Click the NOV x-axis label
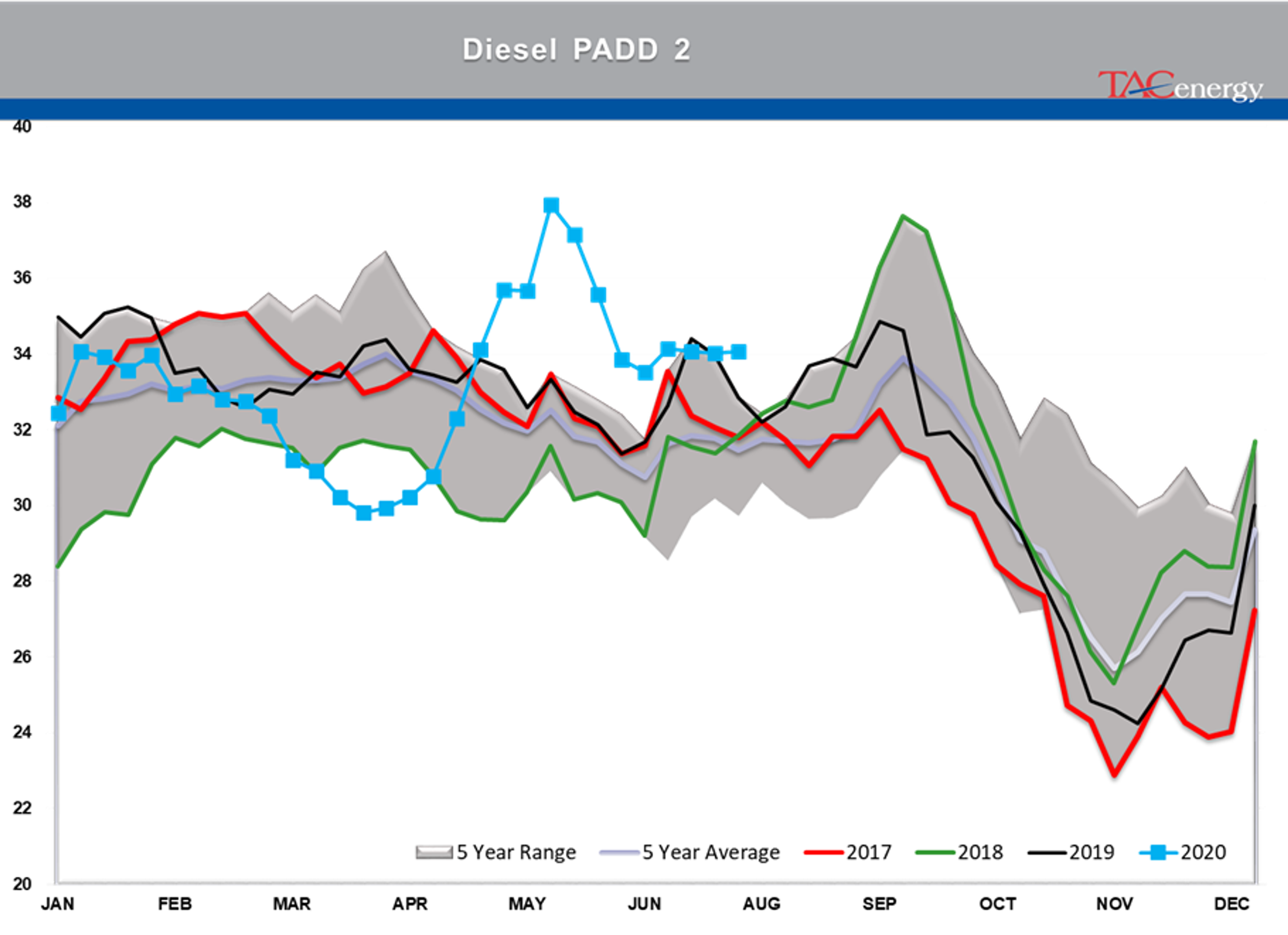This screenshot has height=935, width=1288. click(1114, 904)
